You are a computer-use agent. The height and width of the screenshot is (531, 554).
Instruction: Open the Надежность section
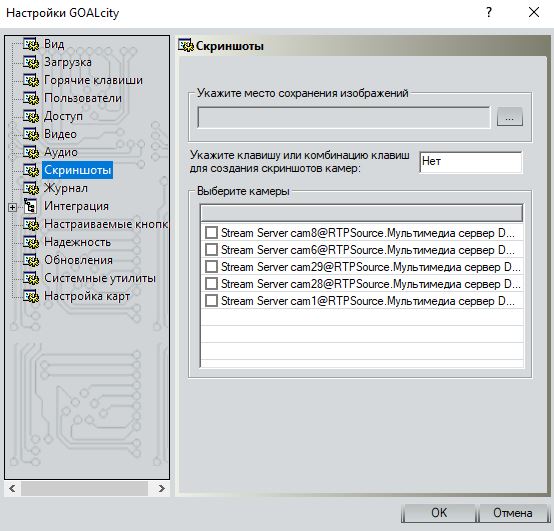77,242
